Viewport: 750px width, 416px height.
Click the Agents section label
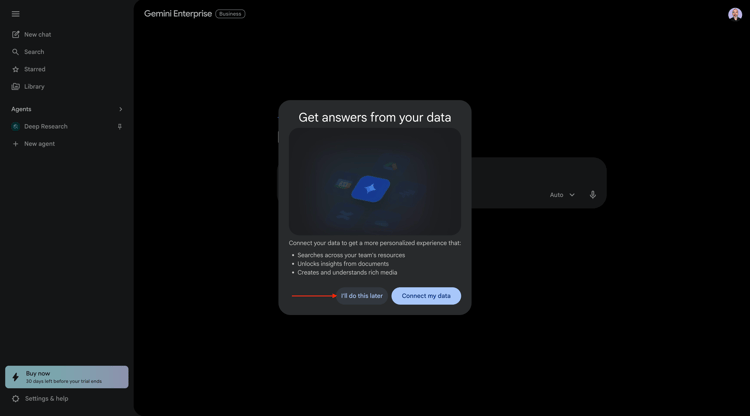(21, 109)
